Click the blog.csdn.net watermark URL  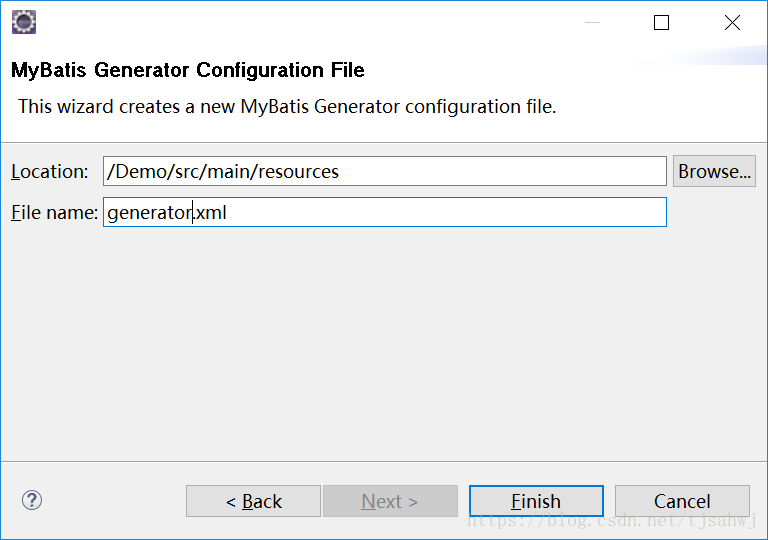pos(612,521)
